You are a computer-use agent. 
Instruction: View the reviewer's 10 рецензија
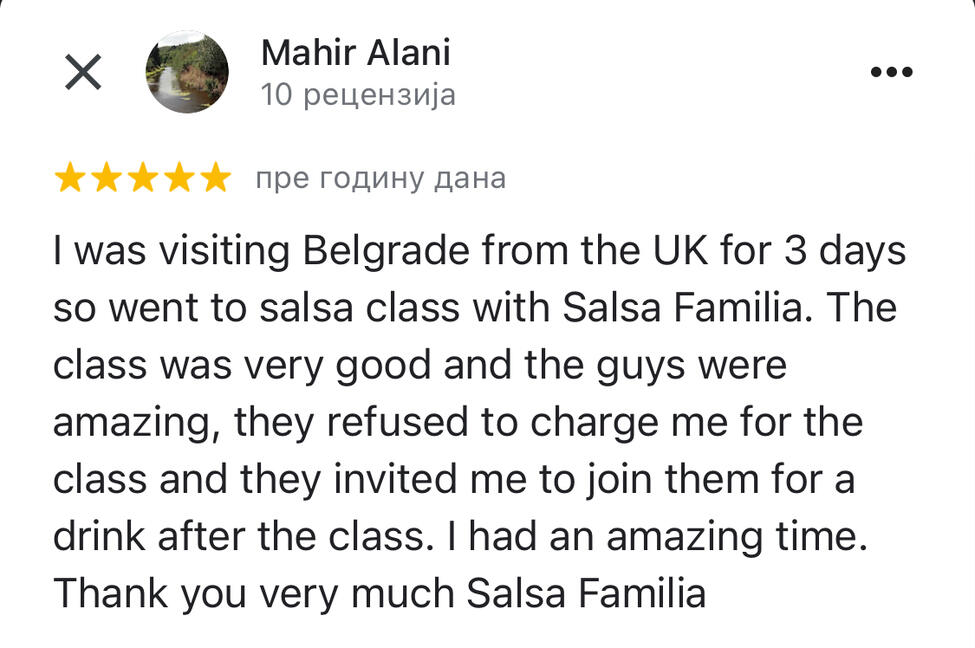pos(357,95)
